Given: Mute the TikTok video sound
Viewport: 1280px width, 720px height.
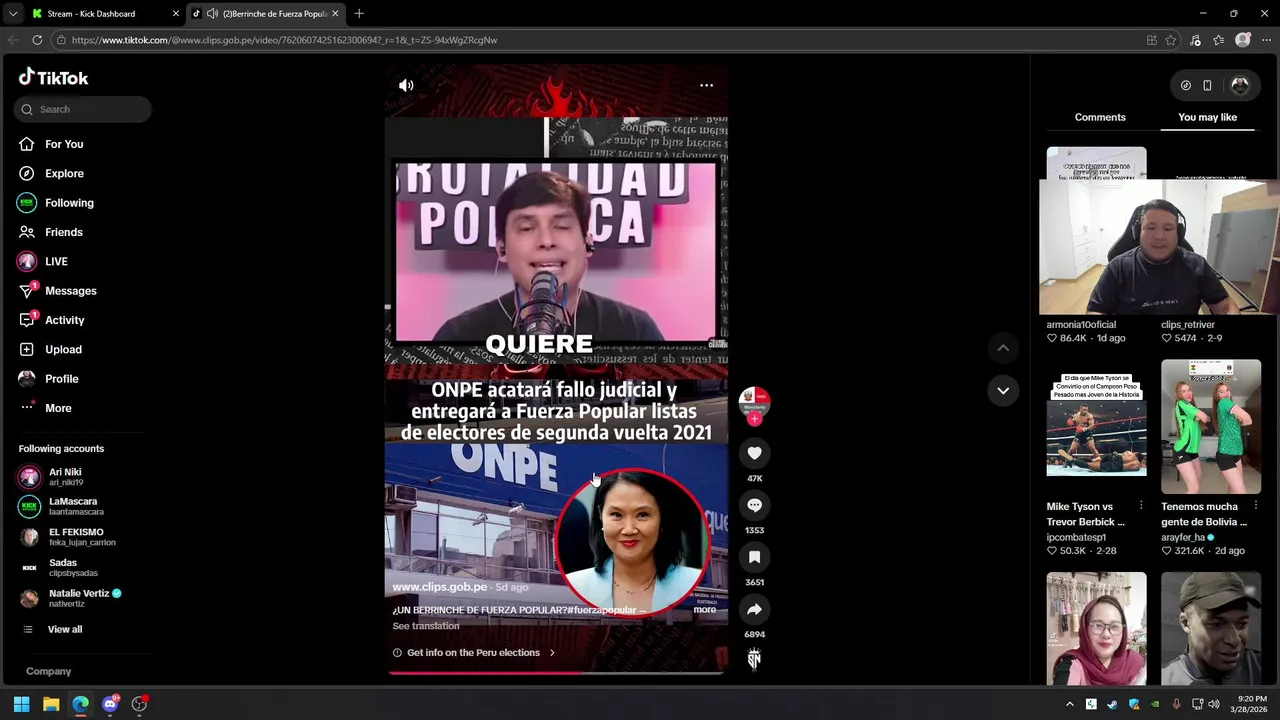Looking at the screenshot, I should tap(406, 85).
